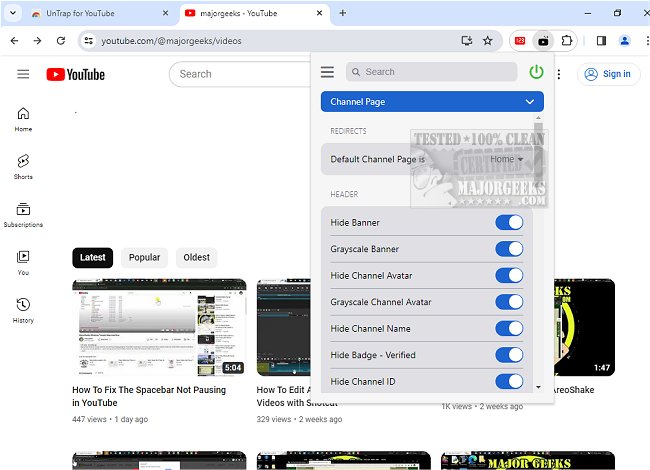
Task: Toggle the Hide Channel Name switch
Action: (x=509, y=329)
